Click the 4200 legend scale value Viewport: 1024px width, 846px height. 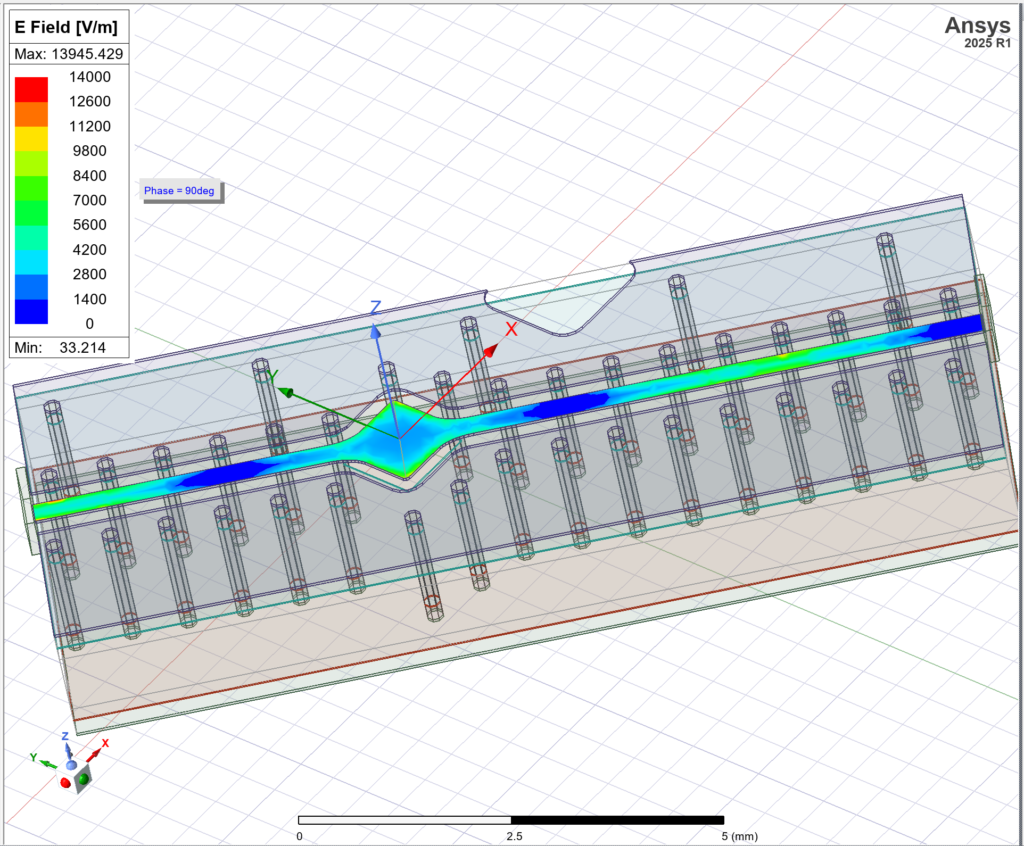click(89, 250)
